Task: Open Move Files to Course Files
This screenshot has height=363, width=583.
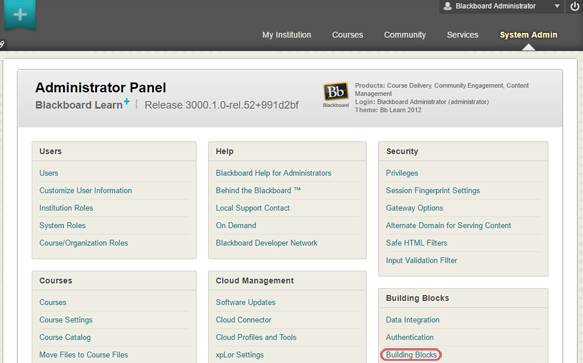Action: tap(84, 355)
